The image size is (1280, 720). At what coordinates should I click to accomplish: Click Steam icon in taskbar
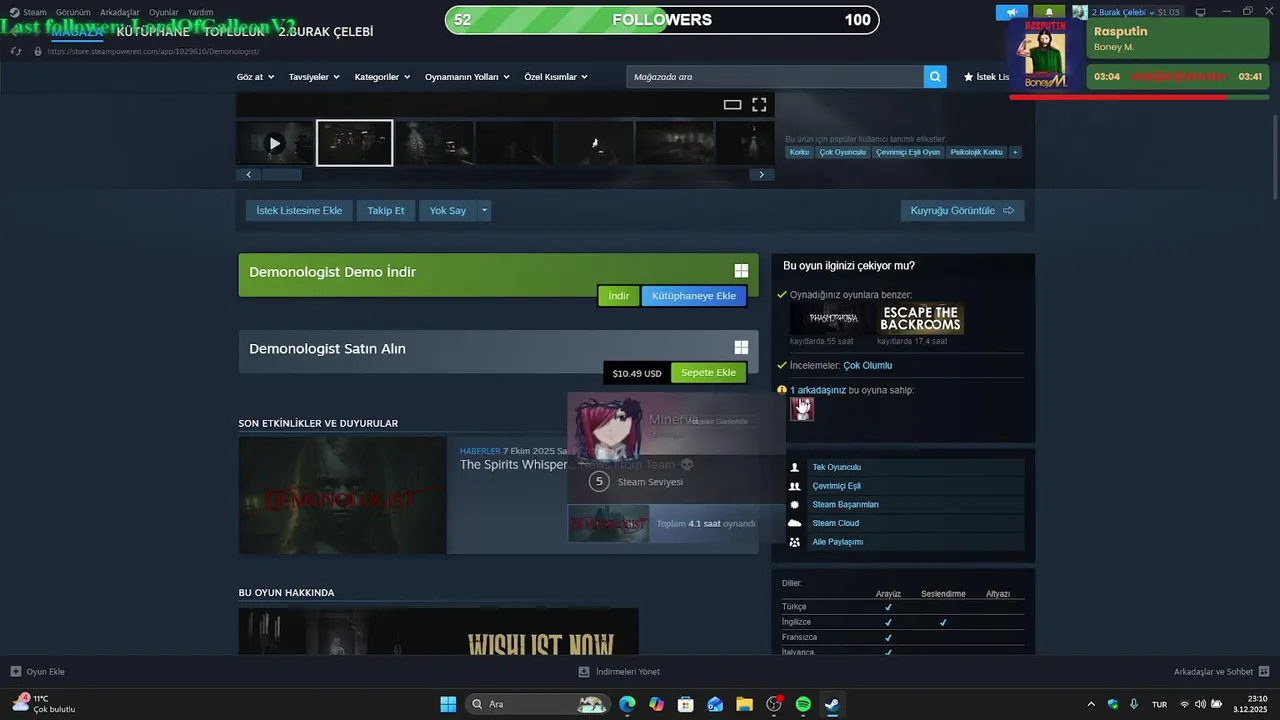[832, 704]
